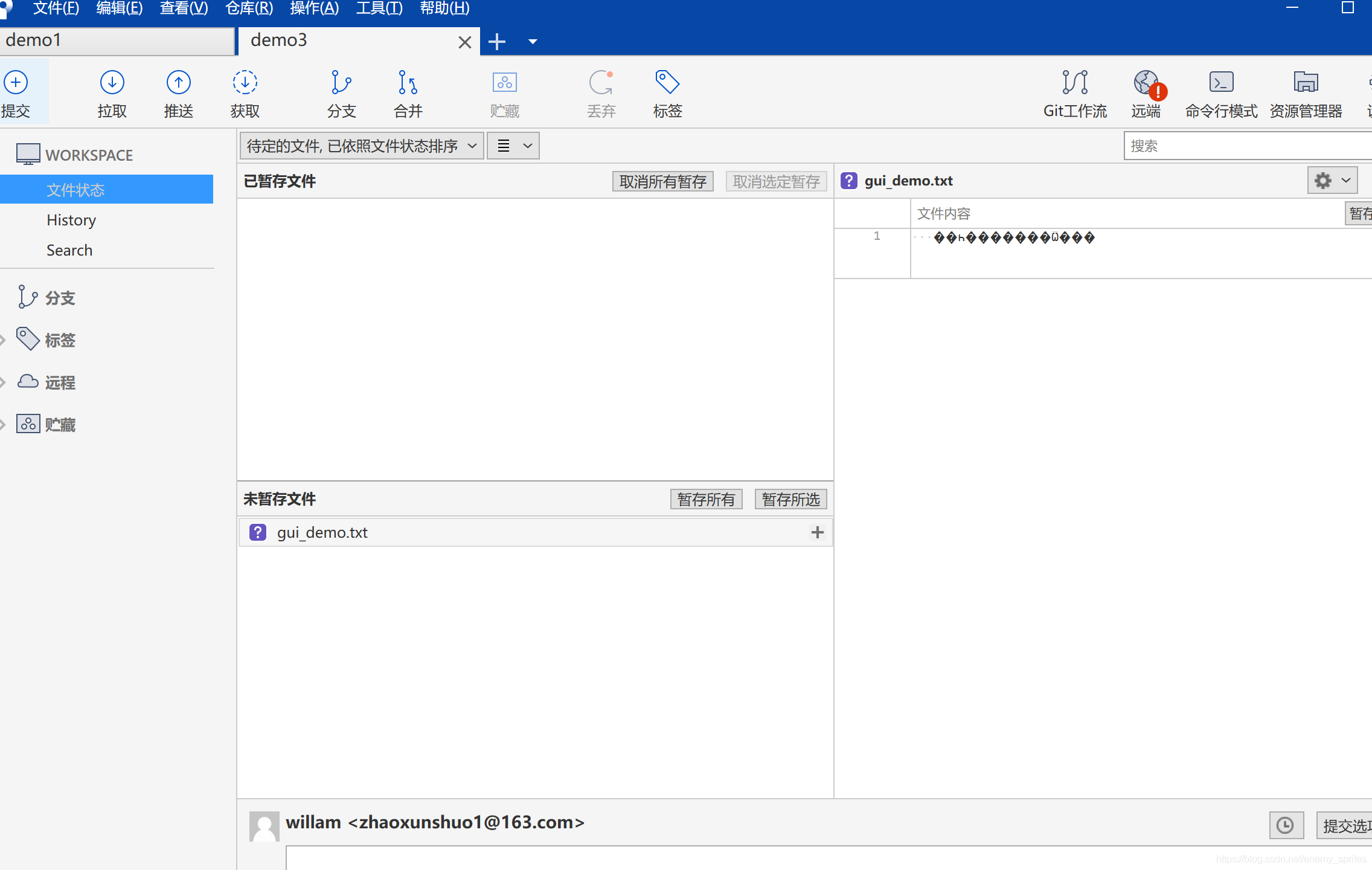This screenshot has width=1372, height=870.
Task: Click the 暂存所有 button
Action: 706,499
